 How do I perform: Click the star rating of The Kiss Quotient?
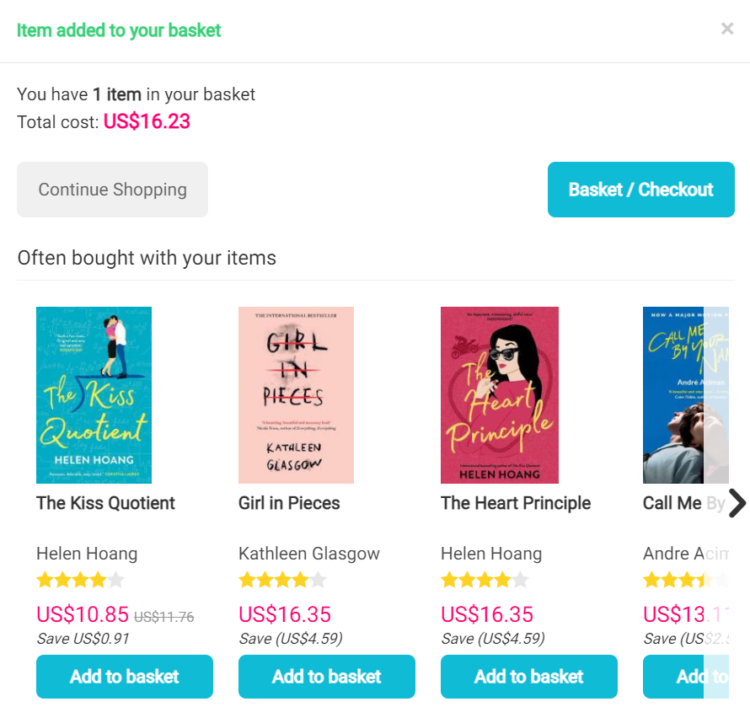(80, 580)
